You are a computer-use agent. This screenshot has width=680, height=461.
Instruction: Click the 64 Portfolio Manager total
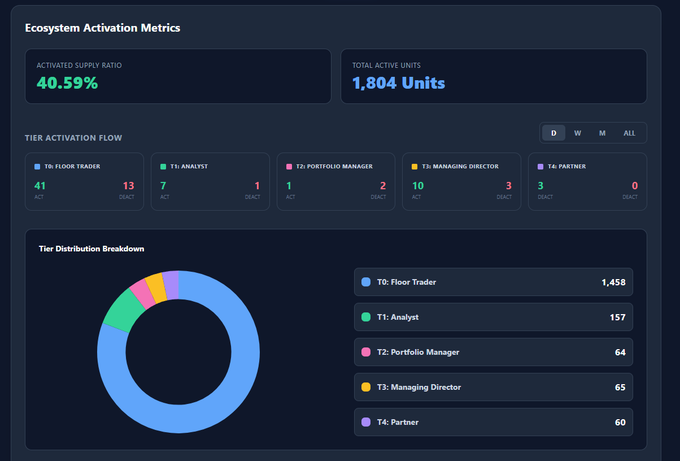click(x=620, y=352)
